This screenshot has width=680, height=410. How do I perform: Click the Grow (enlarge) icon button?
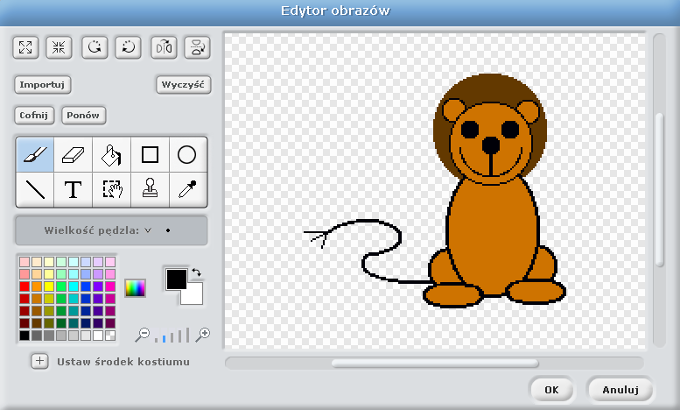point(26,47)
